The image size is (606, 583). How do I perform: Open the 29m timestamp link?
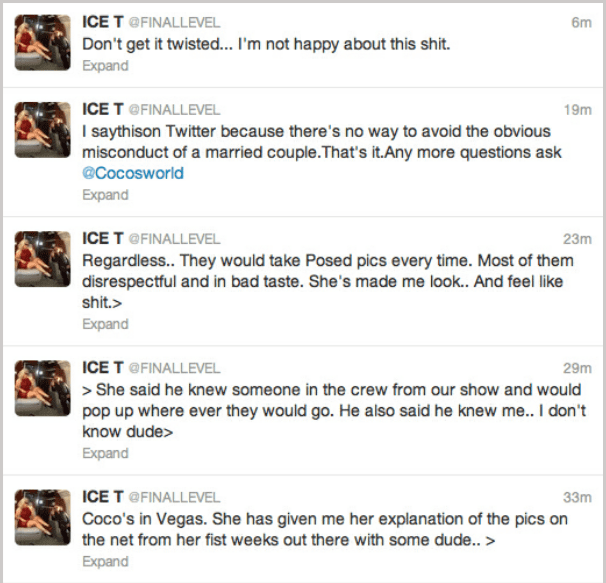tap(577, 368)
